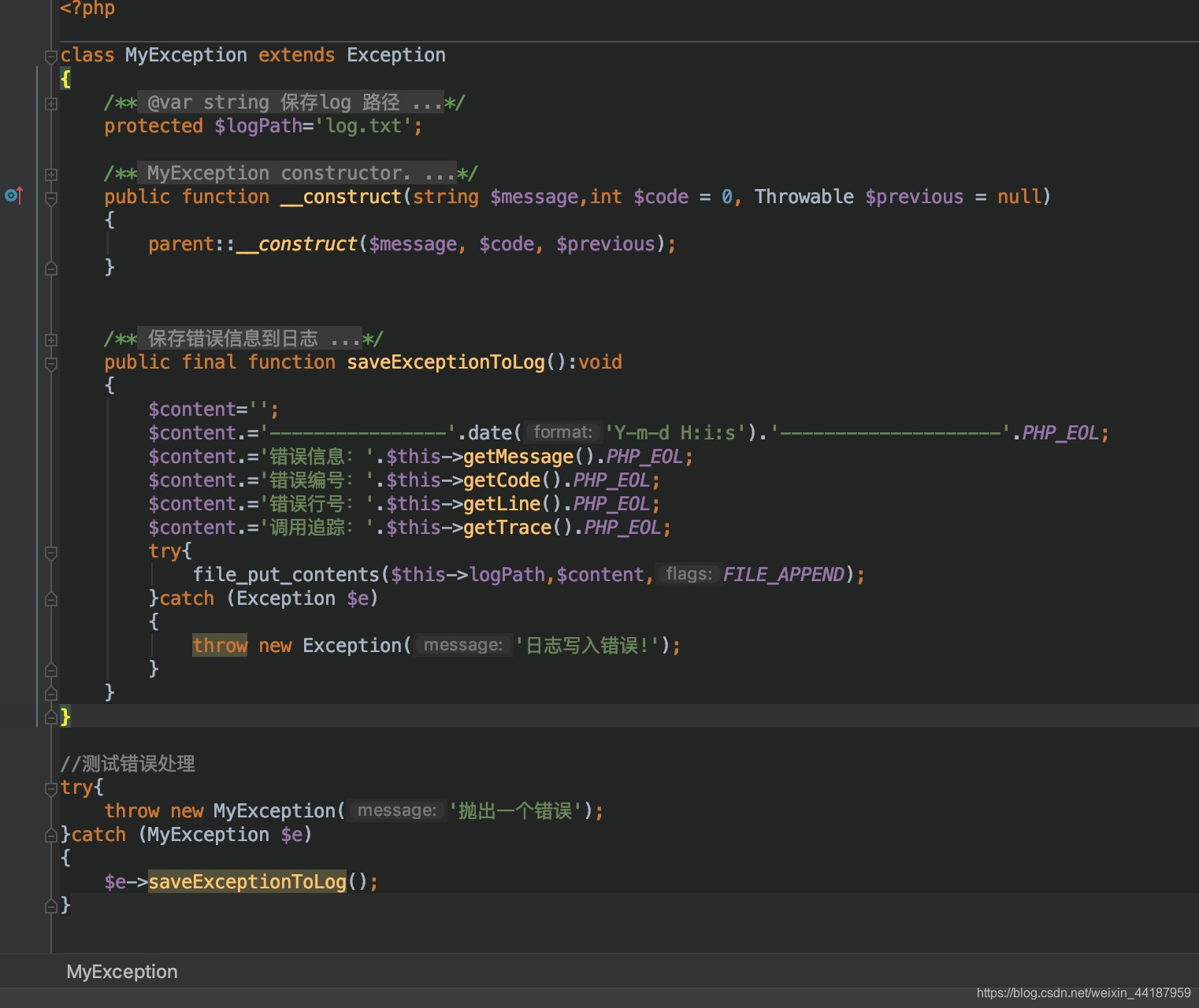This screenshot has width=1199, height=1008.
Task: Click the 'message:' hint before '日志写入错误!'
Action: [462, 645]
